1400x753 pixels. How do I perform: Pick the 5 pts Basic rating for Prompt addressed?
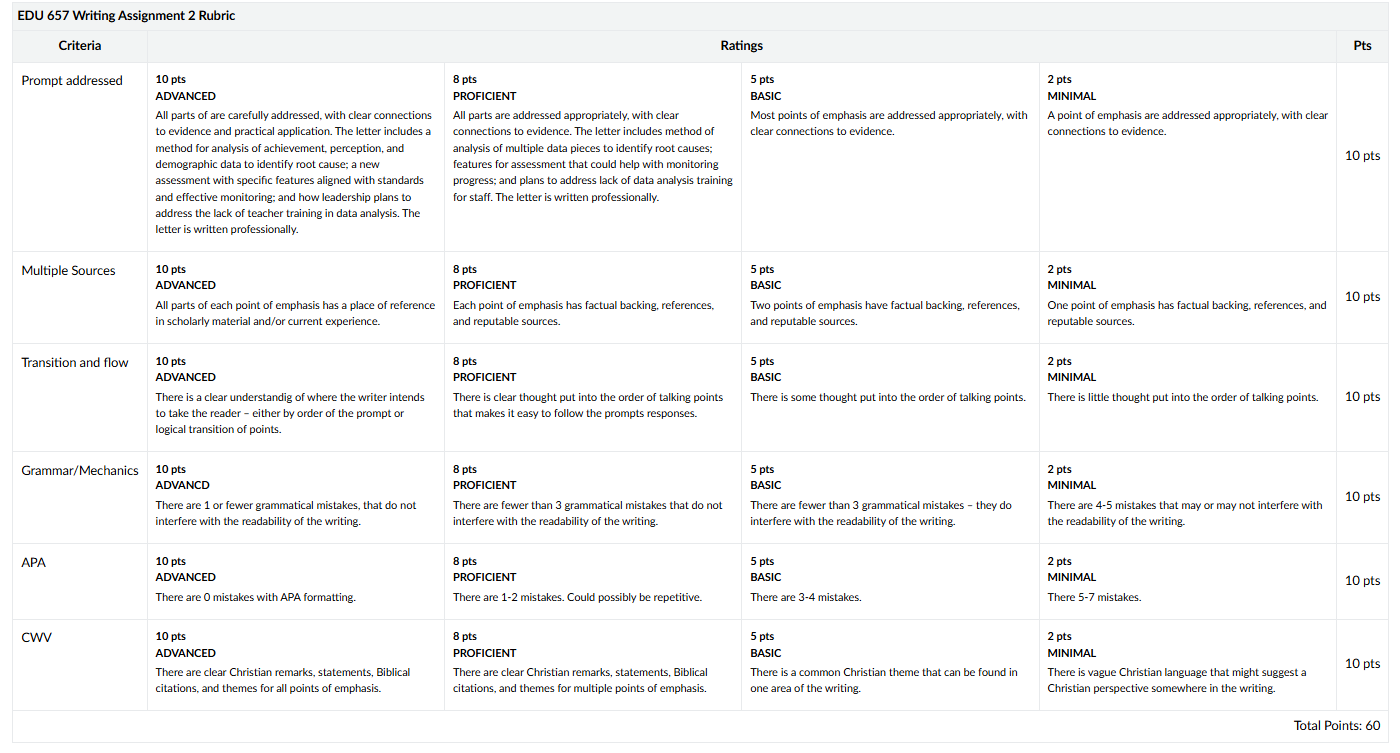pyautogui.click(x=890, y=156)
